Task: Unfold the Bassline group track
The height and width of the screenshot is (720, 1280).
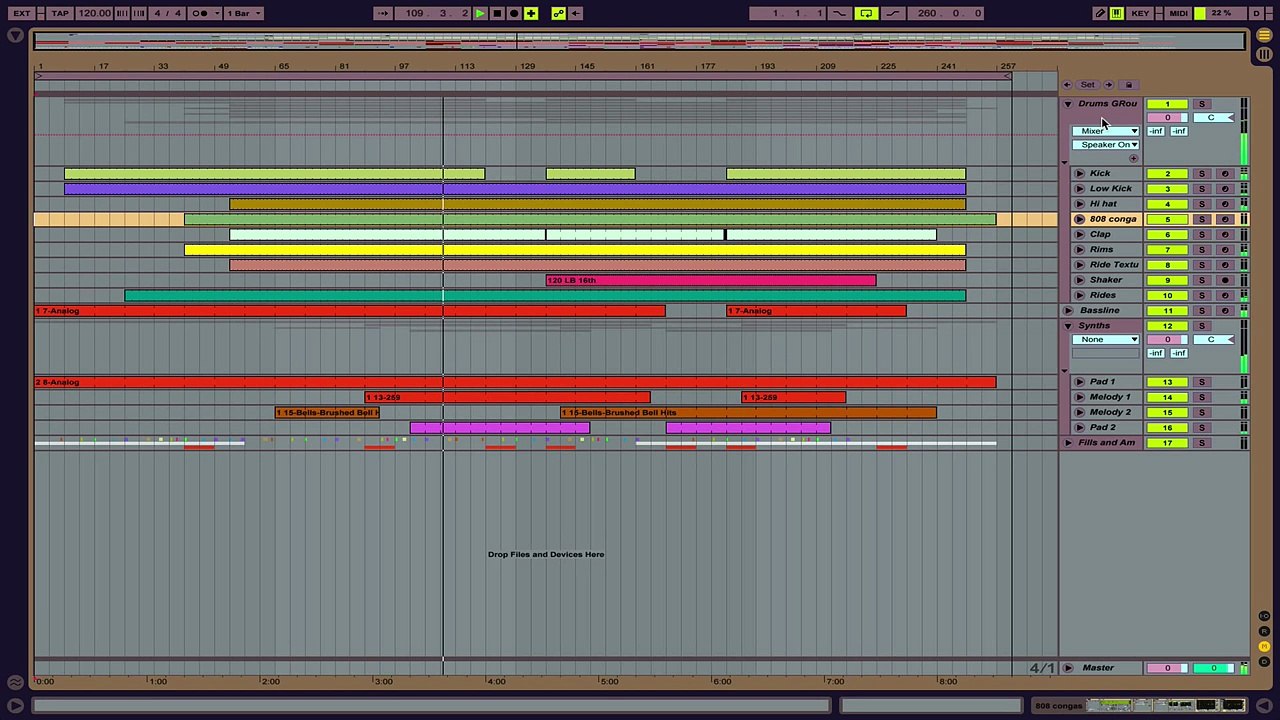Action: 1067,311
